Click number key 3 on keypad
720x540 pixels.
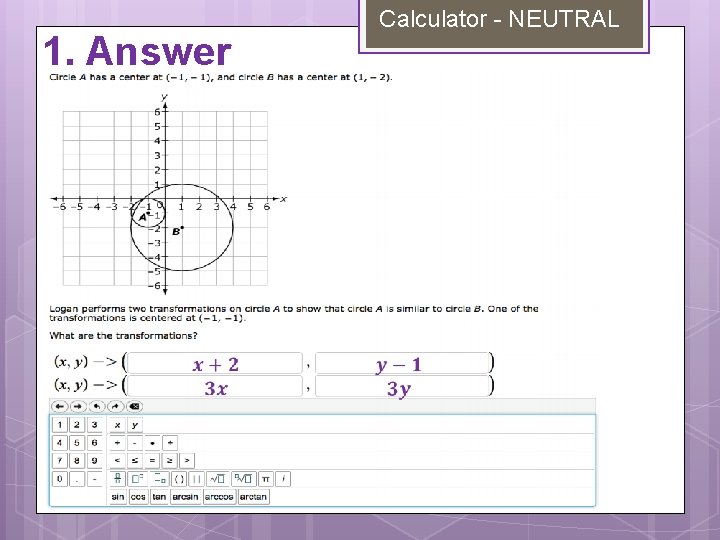pos(94,425)
